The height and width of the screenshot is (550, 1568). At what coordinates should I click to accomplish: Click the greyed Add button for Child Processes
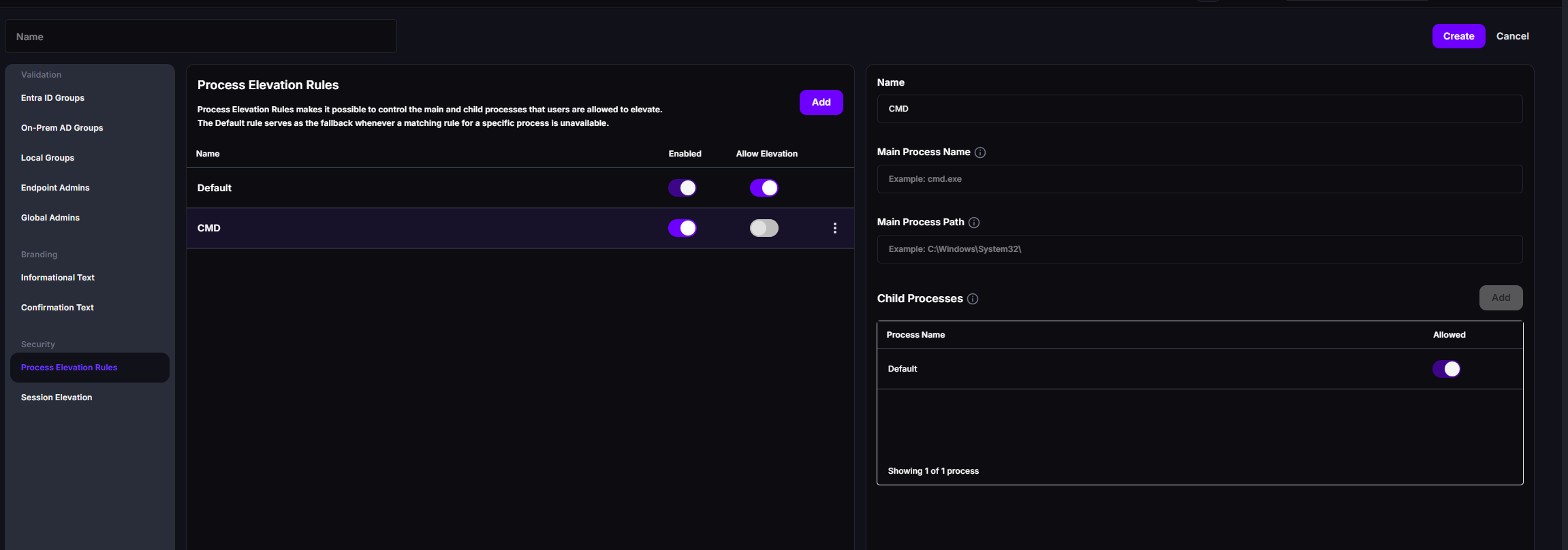1501,297
